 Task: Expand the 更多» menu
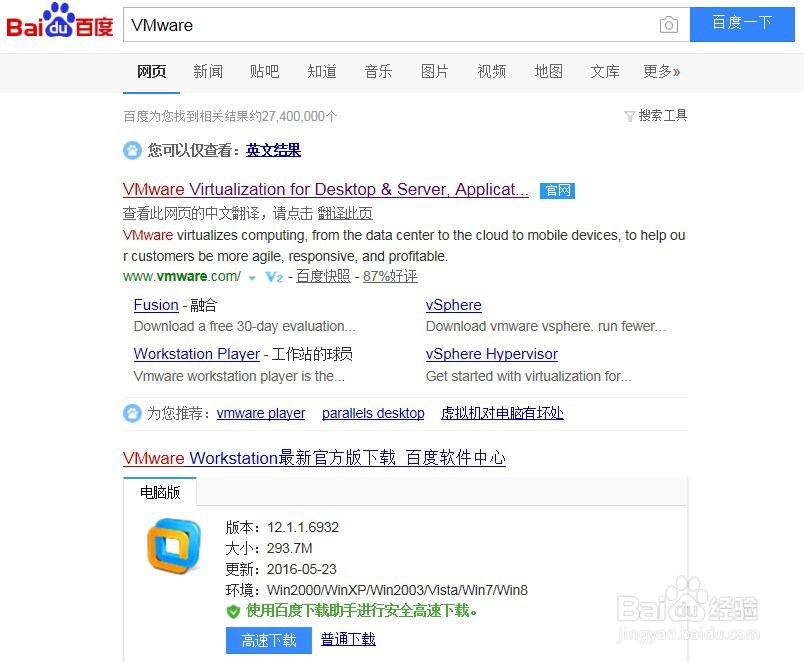coord(661,71)
